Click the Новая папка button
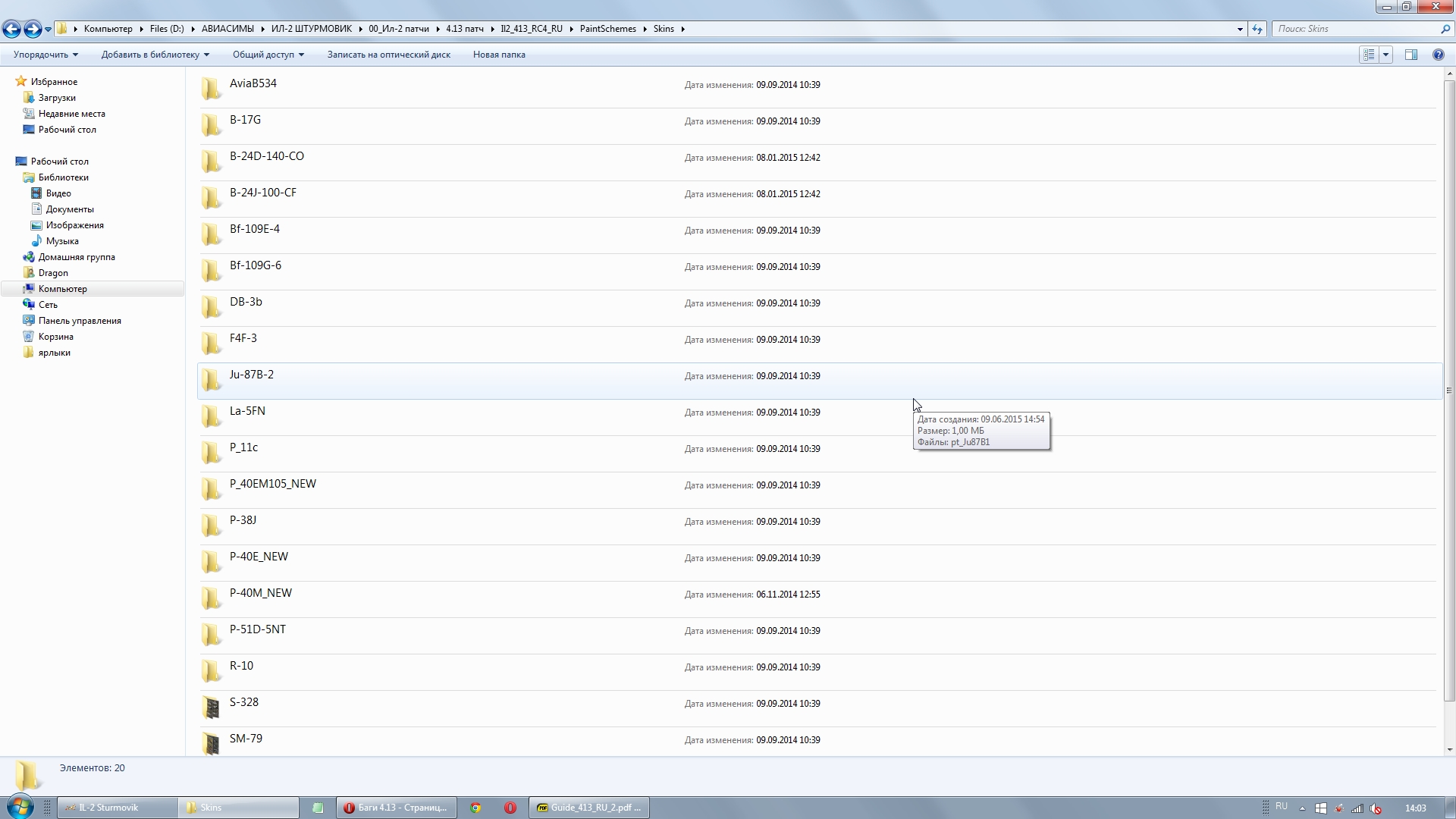Image resolution: width=1456 pixels, height=819 pixels. 499,55
